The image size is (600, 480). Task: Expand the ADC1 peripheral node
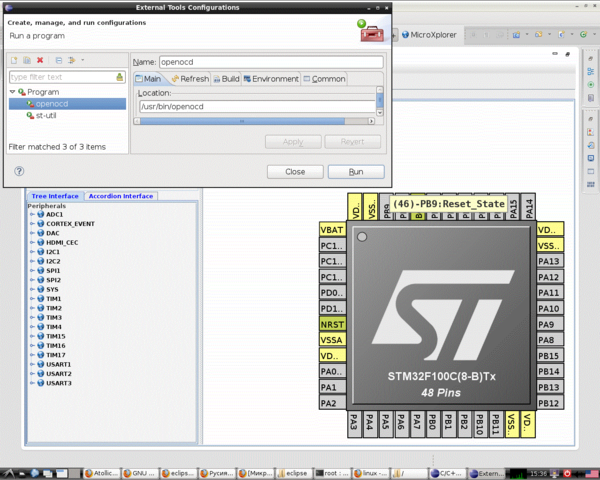pos(32,214)
